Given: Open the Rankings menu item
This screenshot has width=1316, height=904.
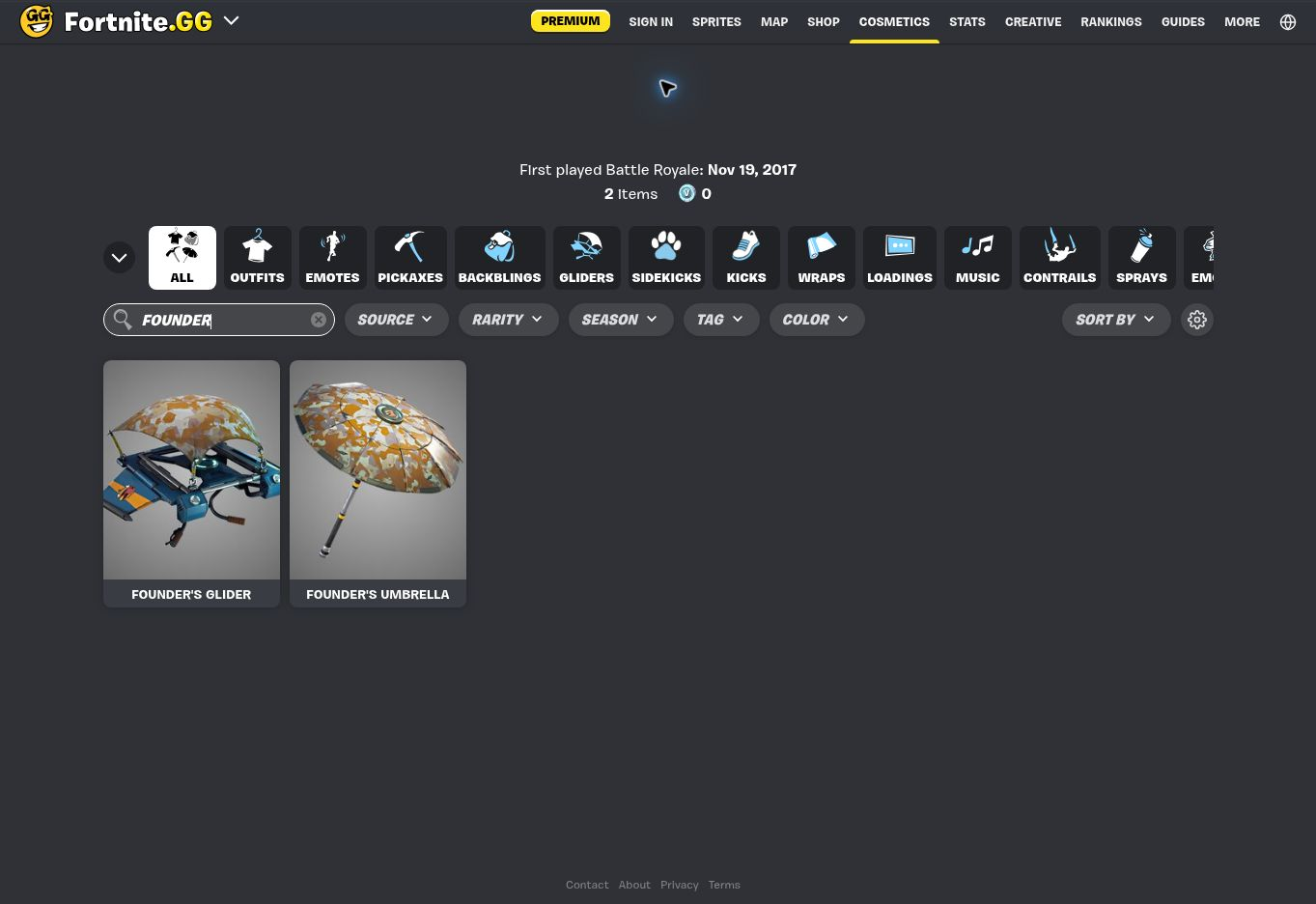Looking at the screenshot, I should tap(1111, 22).
